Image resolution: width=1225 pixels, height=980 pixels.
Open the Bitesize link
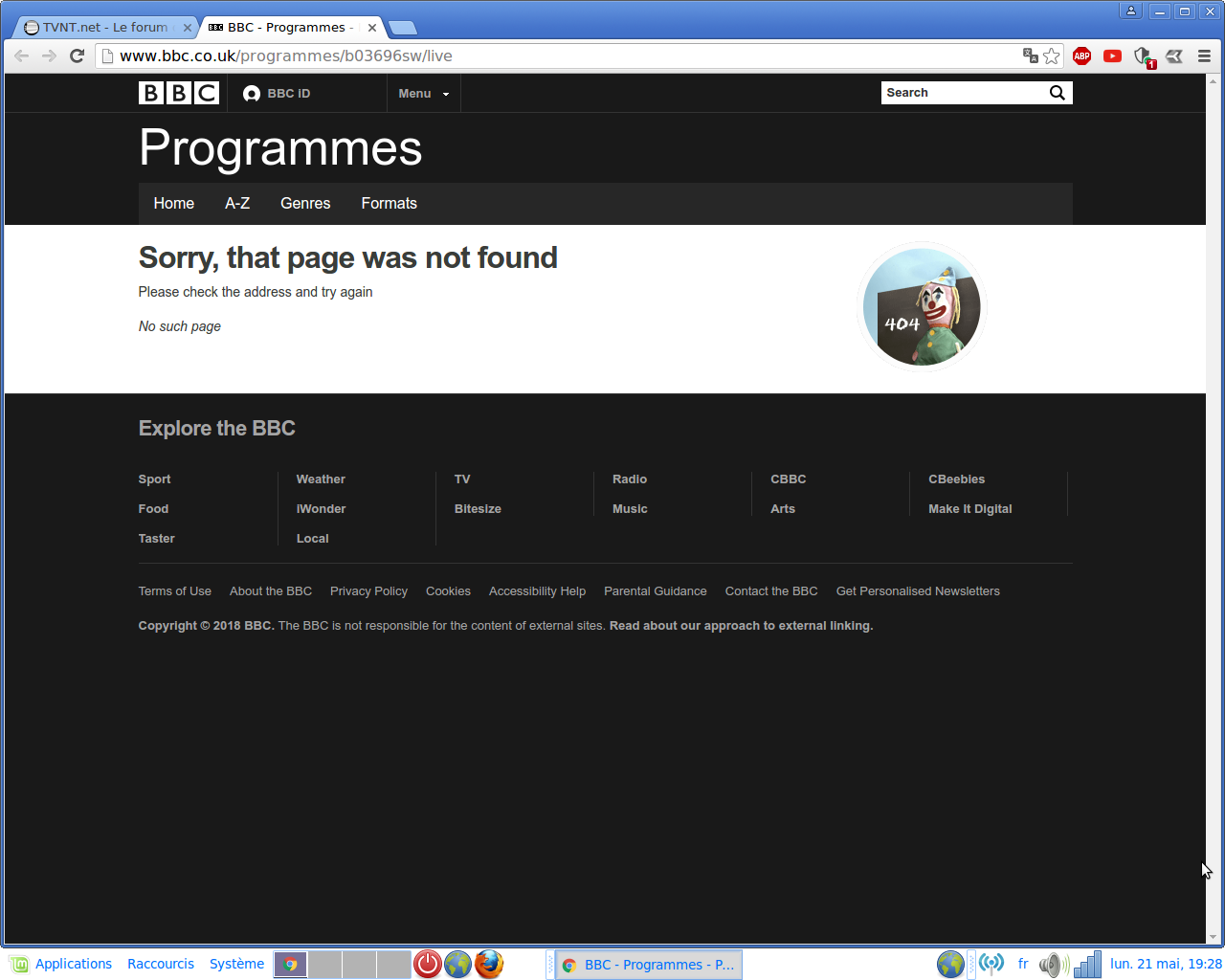478,509
